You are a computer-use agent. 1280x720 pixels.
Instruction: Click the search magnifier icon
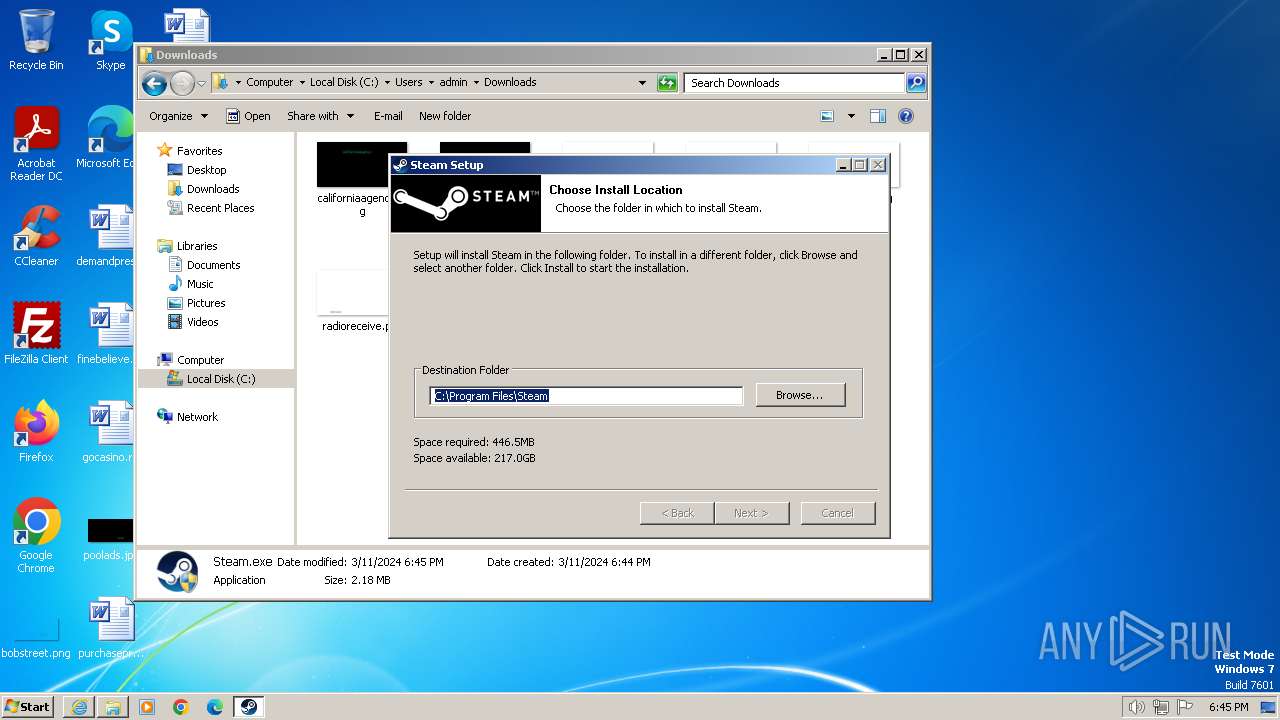915,83
